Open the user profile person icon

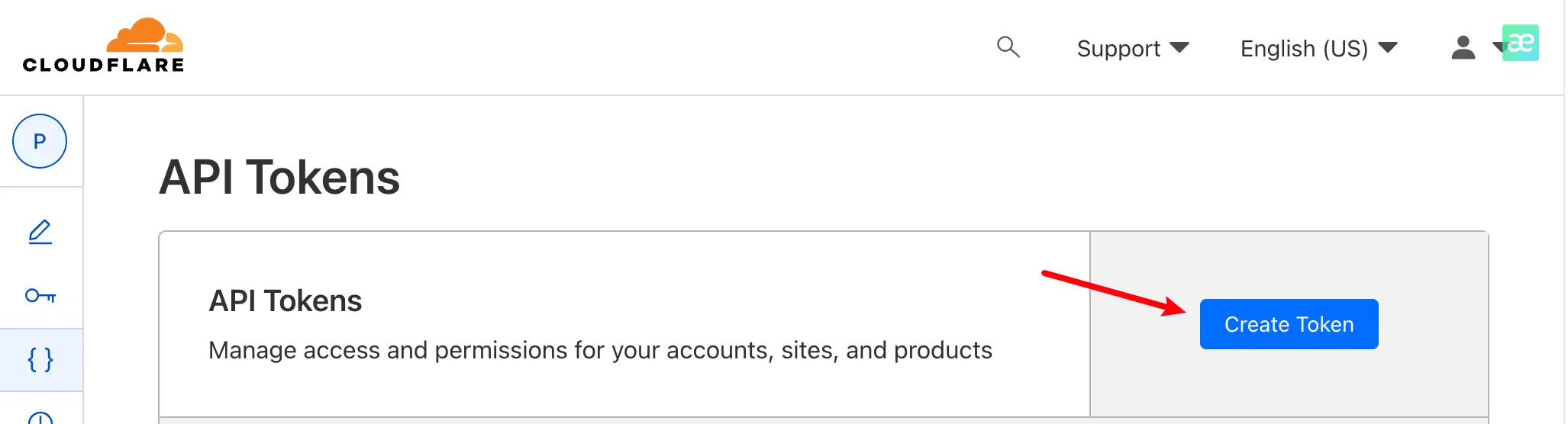point(1463,47)
